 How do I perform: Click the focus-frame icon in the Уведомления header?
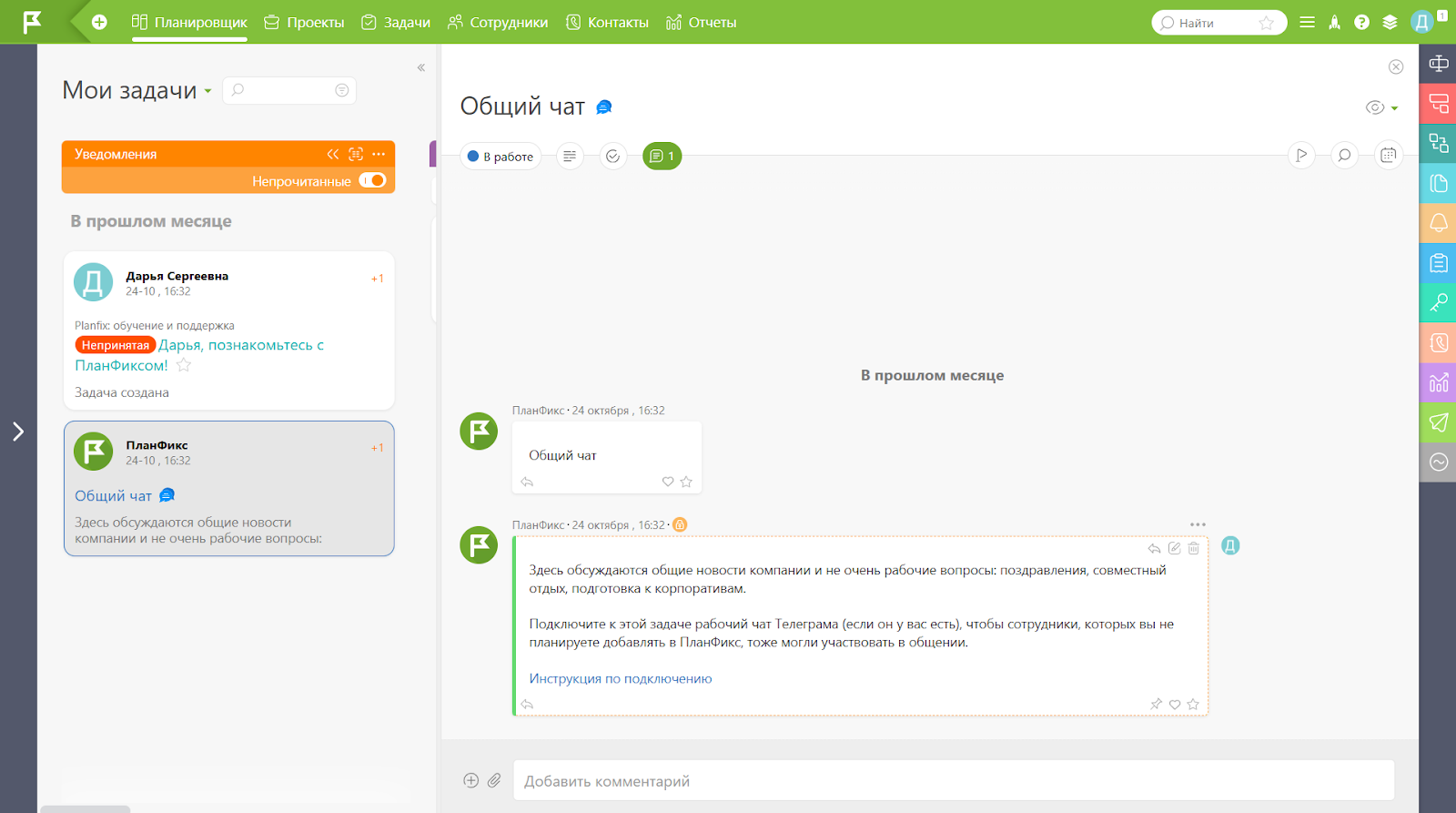(356, 154)
